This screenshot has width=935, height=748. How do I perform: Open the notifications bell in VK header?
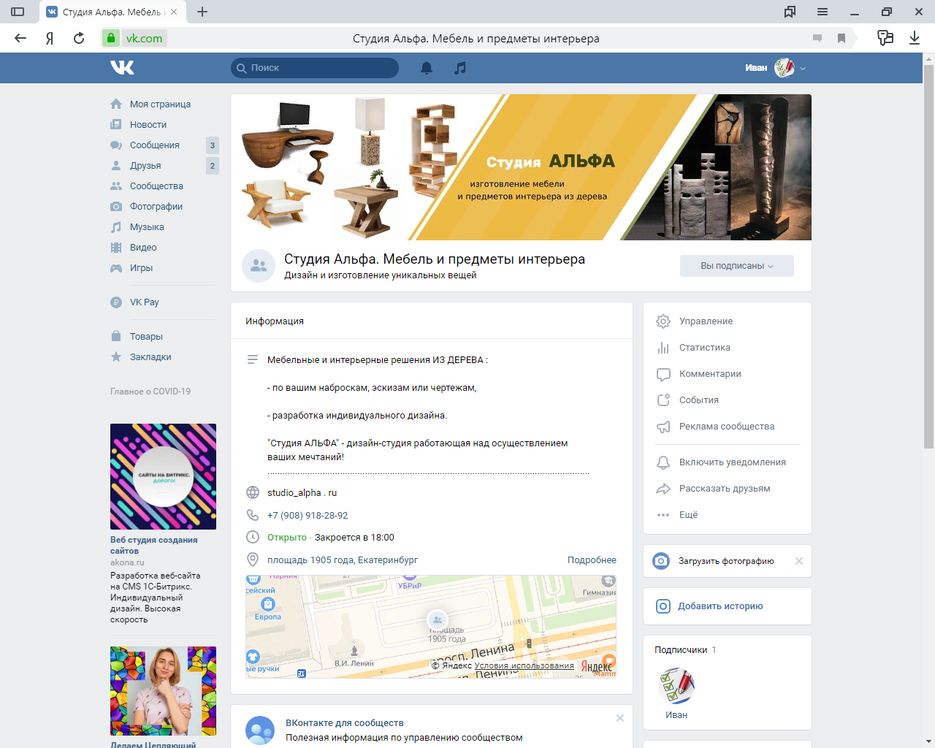pos(426,68)
